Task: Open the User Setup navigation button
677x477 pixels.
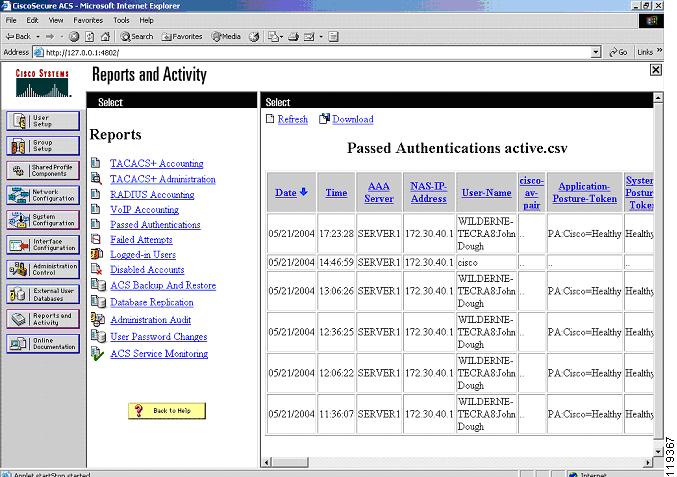Action: (x=43, y=121)
